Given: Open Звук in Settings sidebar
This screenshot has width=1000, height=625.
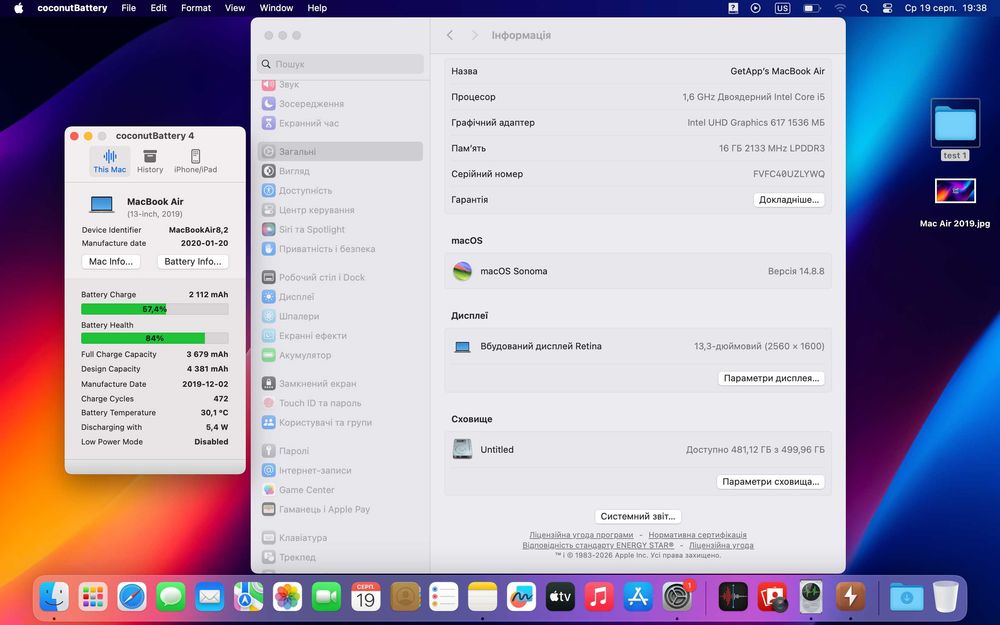Looking at the screenshot, I should click(341, 84).
